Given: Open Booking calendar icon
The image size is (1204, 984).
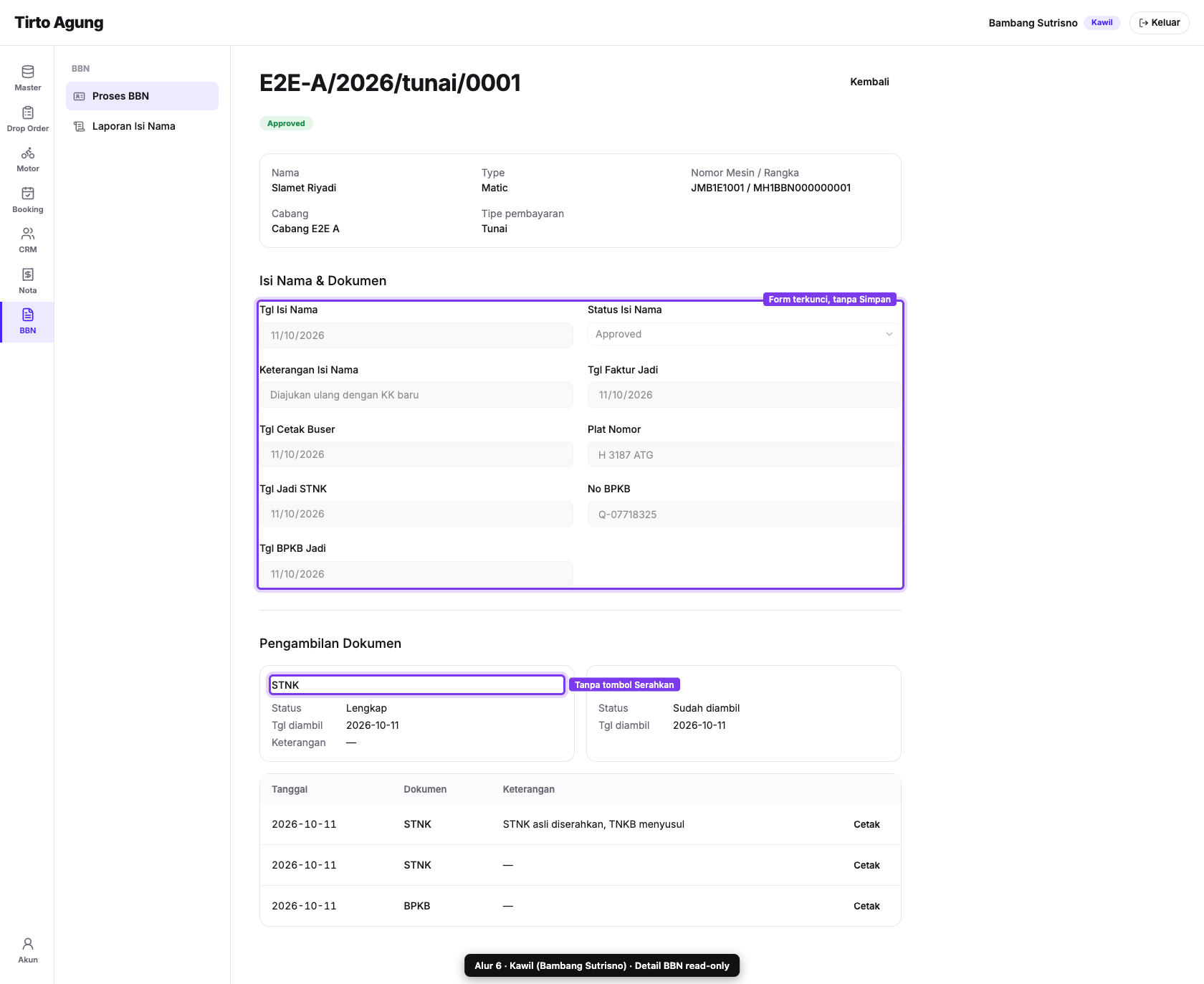Looking at the screenshot, I should 28,194.
